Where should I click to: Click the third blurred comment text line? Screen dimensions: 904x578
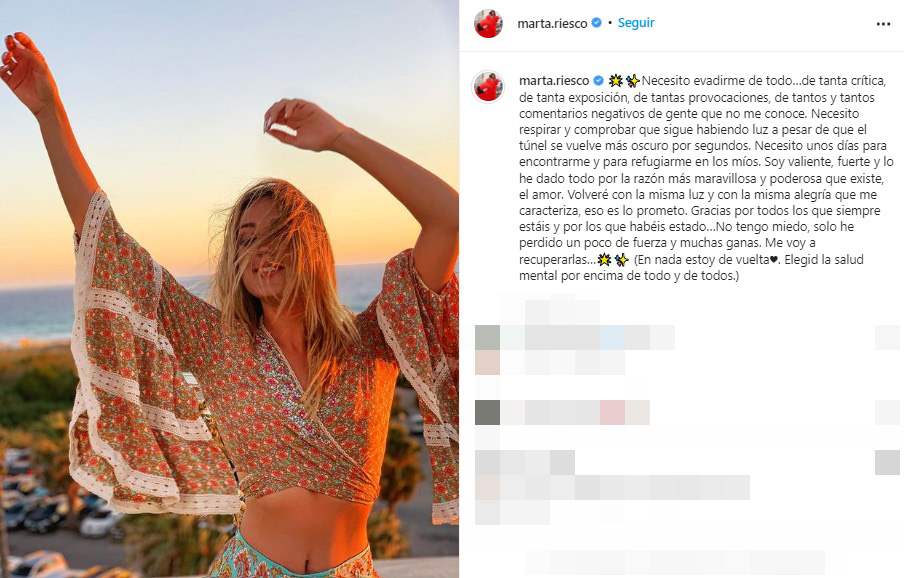624,488
